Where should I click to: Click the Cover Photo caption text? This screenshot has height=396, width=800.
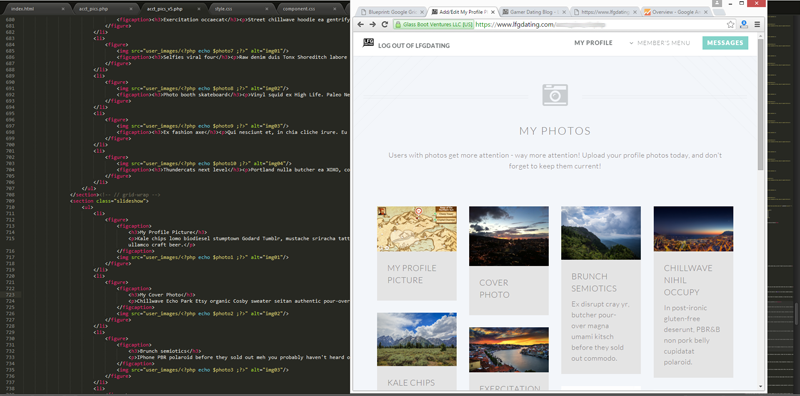[494, 288]
